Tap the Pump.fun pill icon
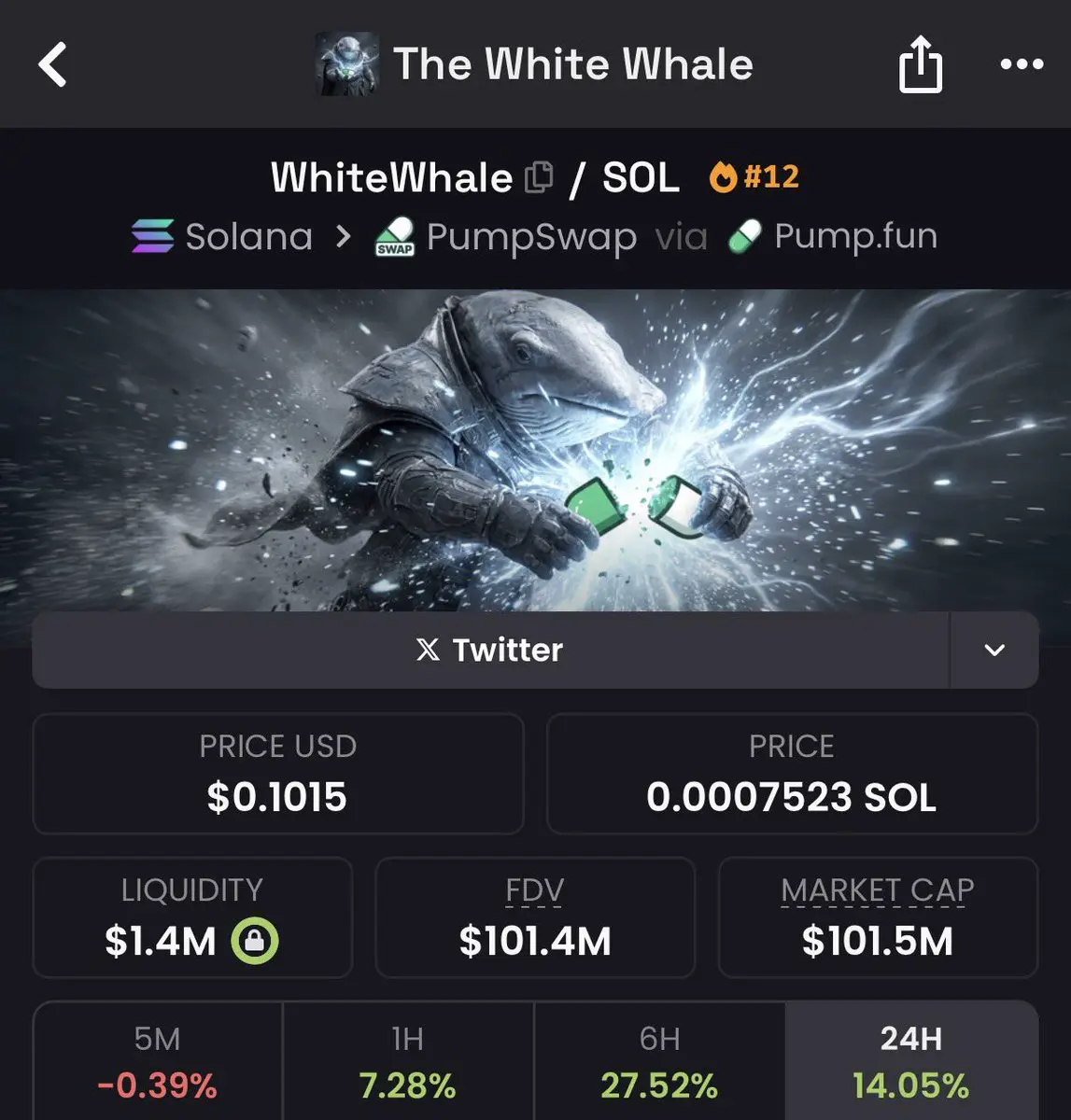This screenshot has width=1071, height=1120. point(744,237)
